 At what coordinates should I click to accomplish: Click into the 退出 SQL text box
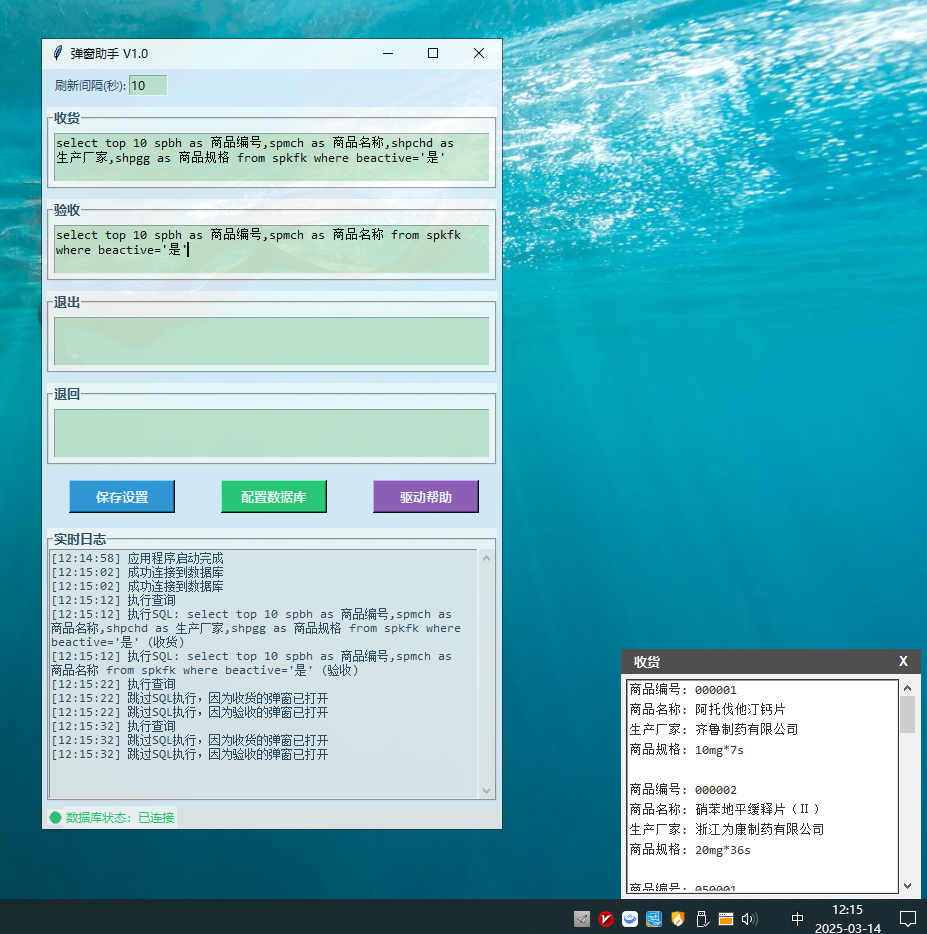click(271, 341)
